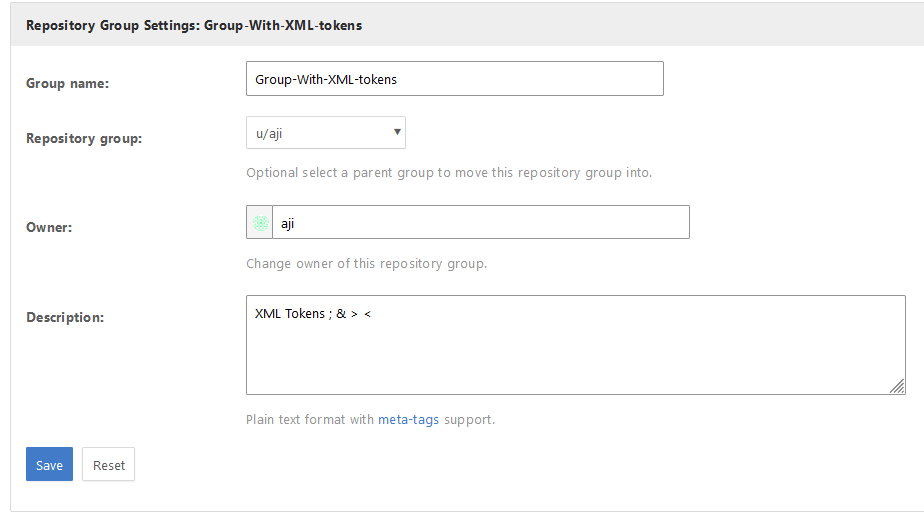Click the 'Repository group:' label

pyautogui.click(x=84, y=138)
